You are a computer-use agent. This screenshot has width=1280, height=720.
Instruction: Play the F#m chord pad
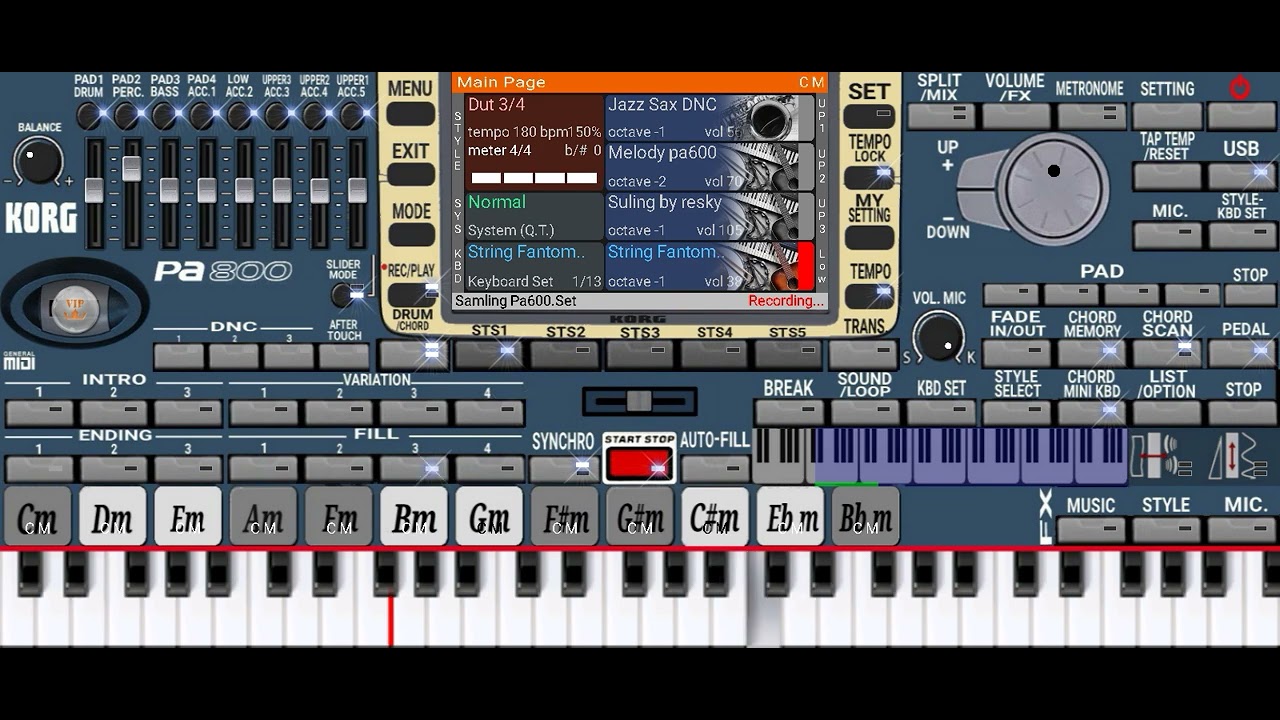click(x=564, y=516)
